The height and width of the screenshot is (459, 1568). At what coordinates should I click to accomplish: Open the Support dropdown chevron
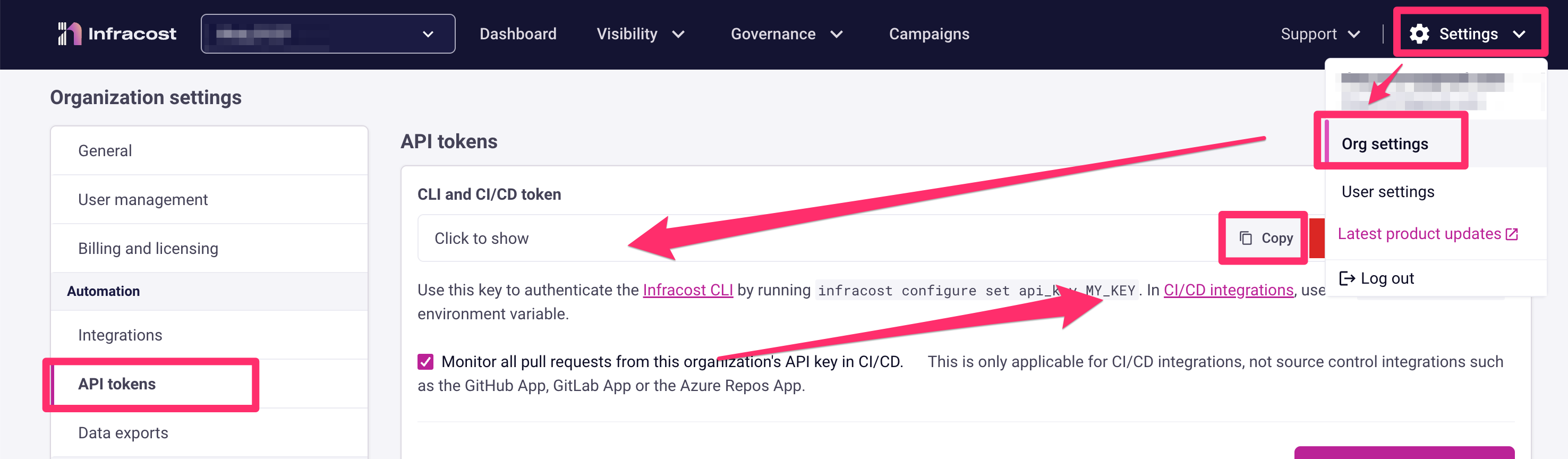(1354, 35)
